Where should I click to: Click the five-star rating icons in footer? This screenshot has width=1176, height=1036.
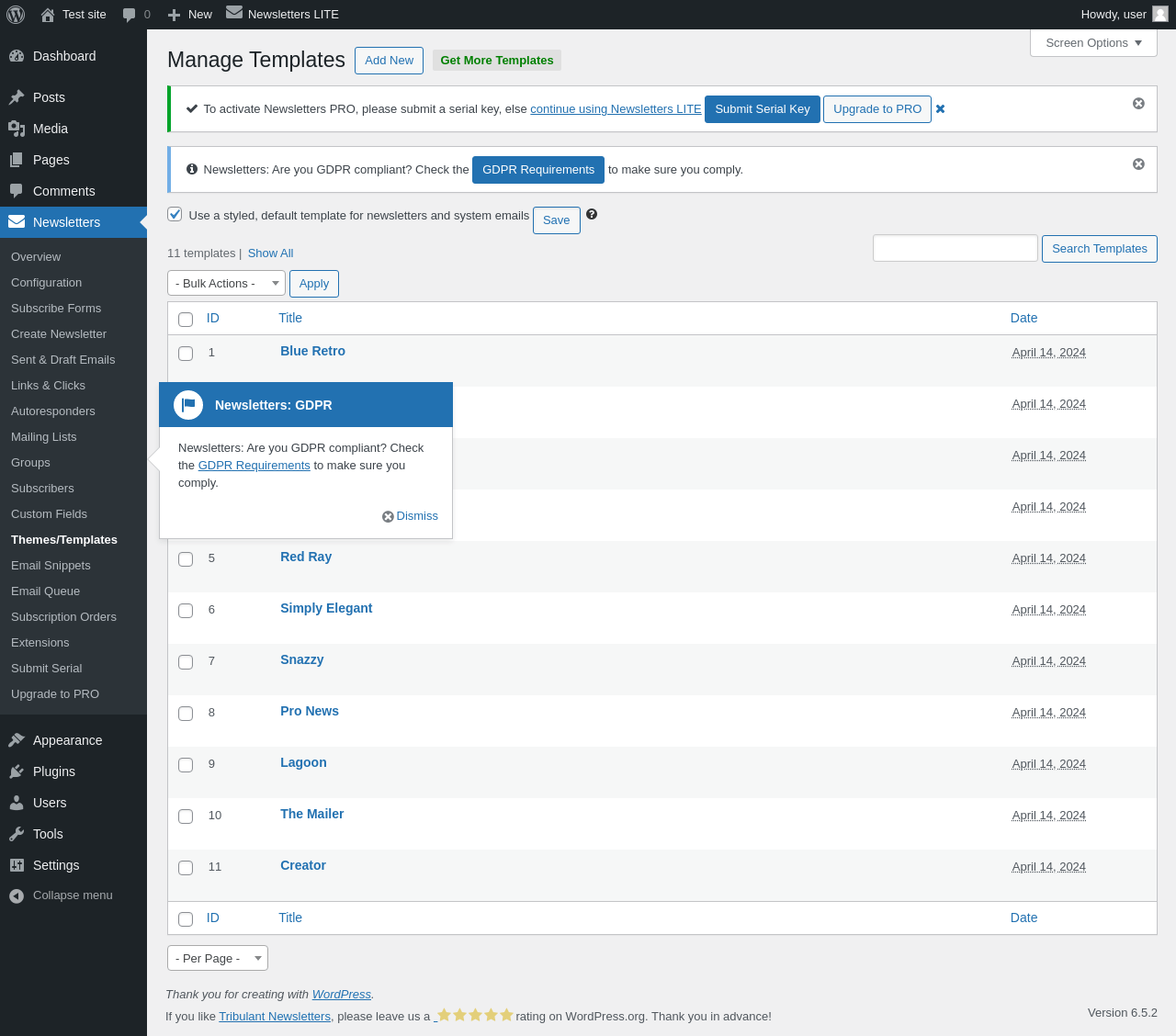(474, 1015)
